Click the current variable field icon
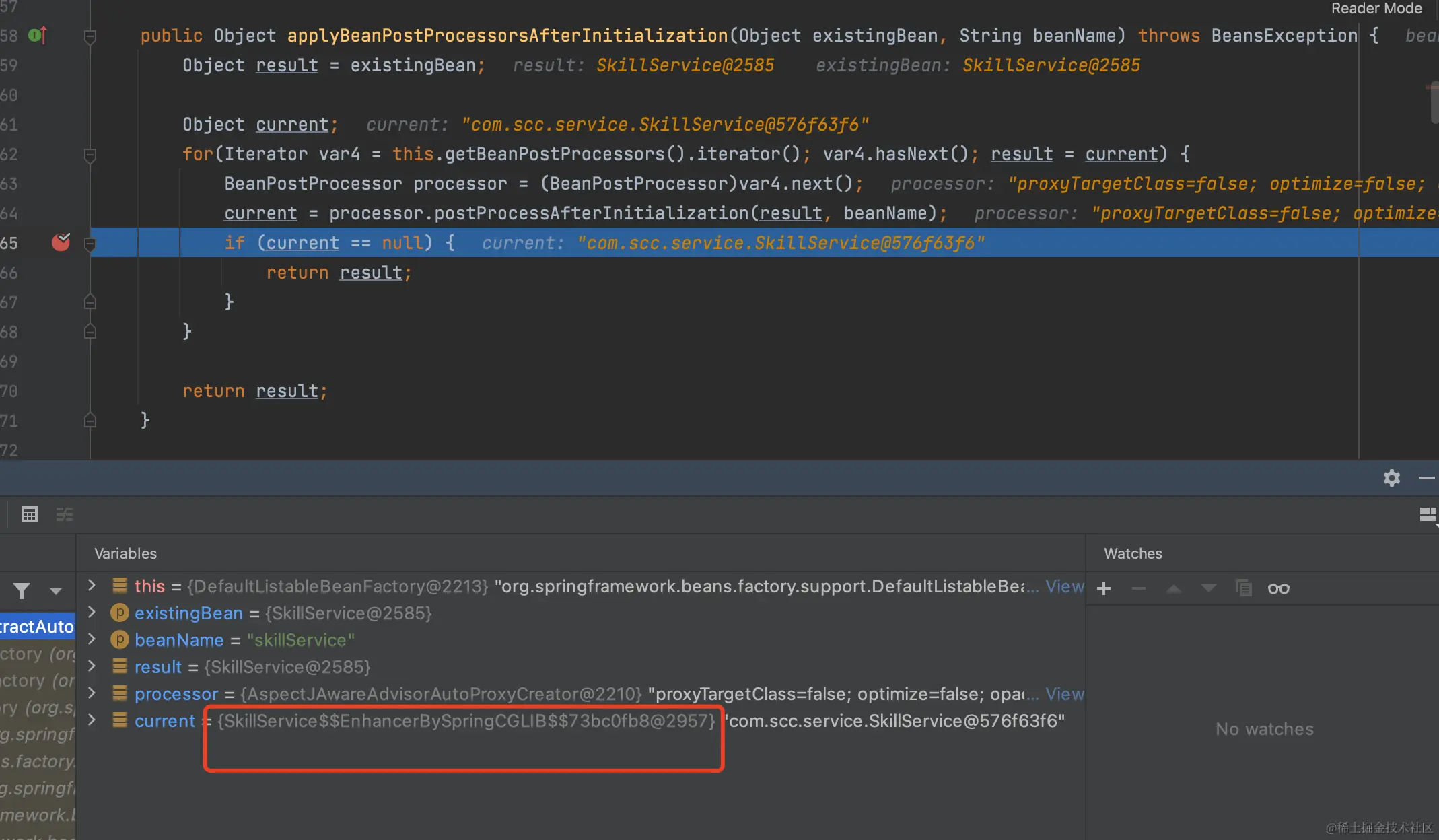The width and height of the screenshot is (1439, 840). (x=119, y=720)
